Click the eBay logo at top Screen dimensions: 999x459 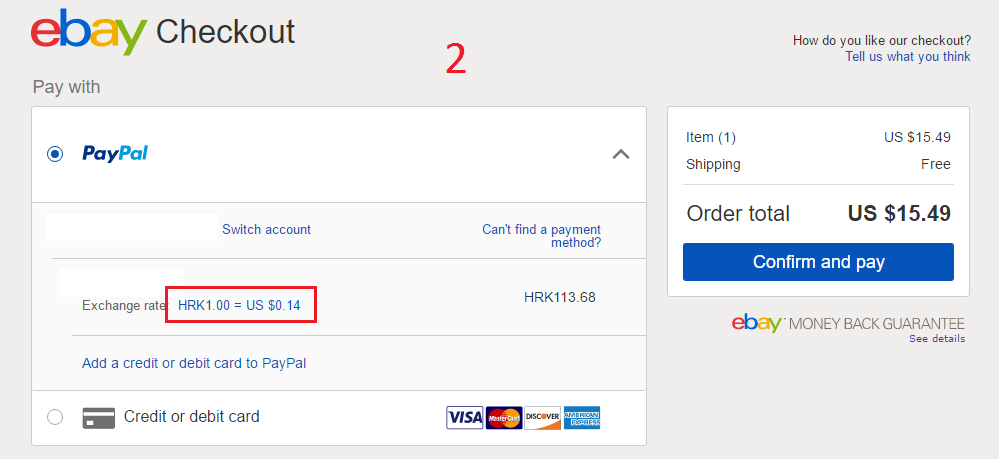pos(89,32)
